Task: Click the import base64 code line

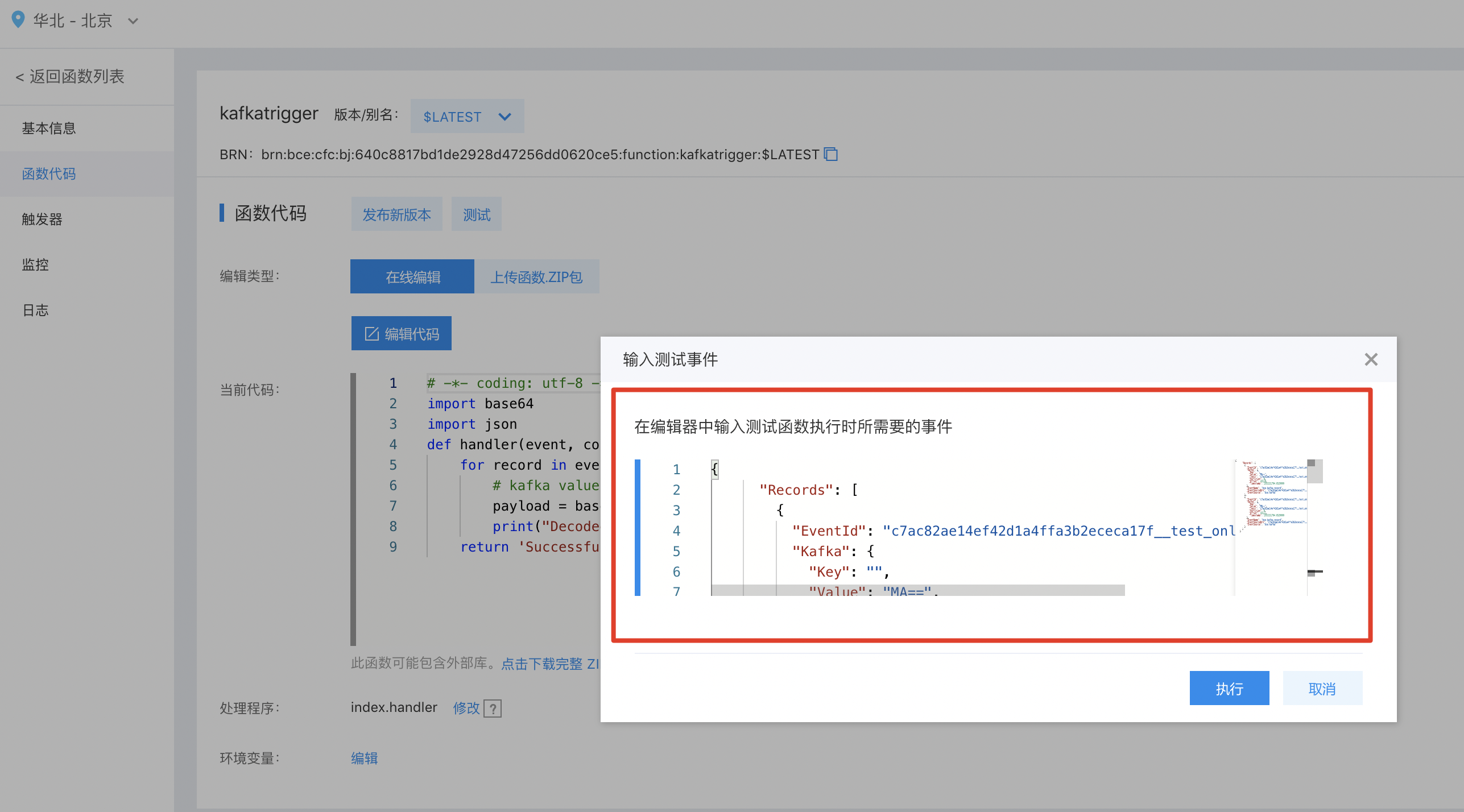Action: point(481,404)
